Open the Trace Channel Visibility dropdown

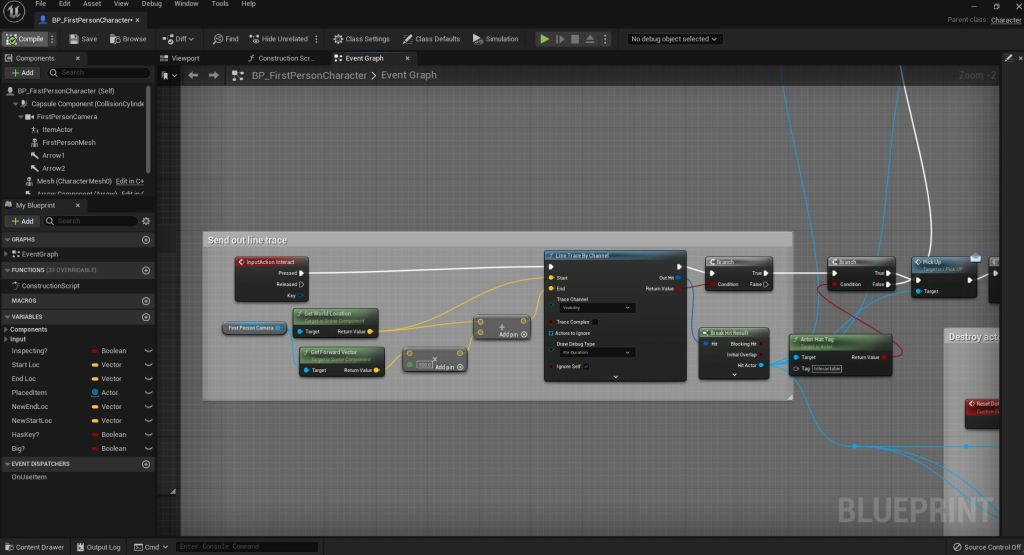click(x=595, y=308)
